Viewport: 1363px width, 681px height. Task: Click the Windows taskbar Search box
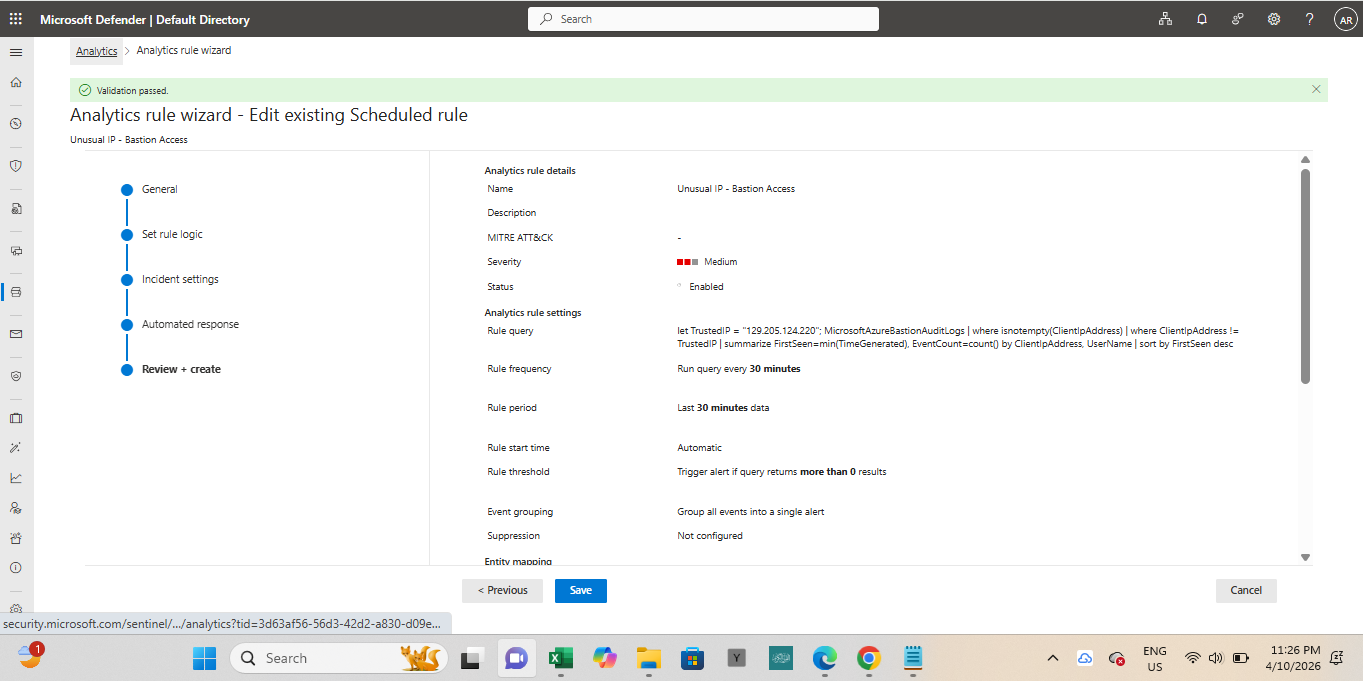pyautogui.click(x=339, y=658)
